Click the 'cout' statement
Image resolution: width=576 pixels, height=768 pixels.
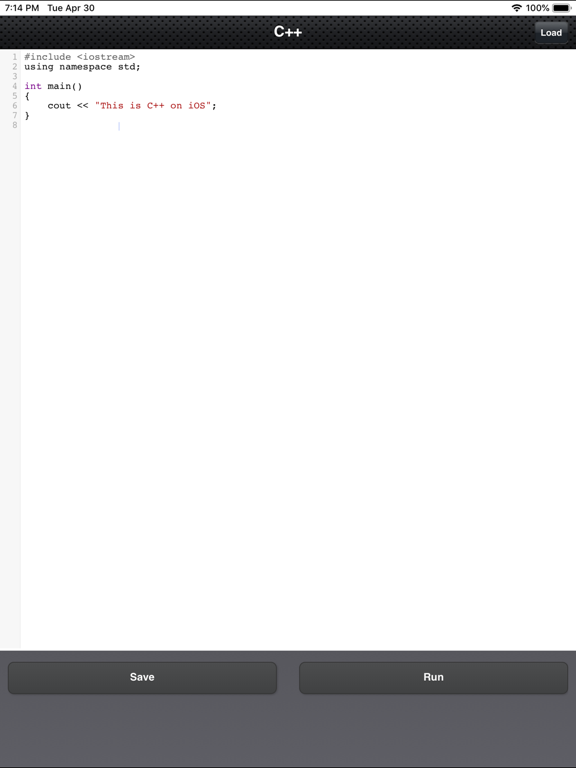coord(59,106)
